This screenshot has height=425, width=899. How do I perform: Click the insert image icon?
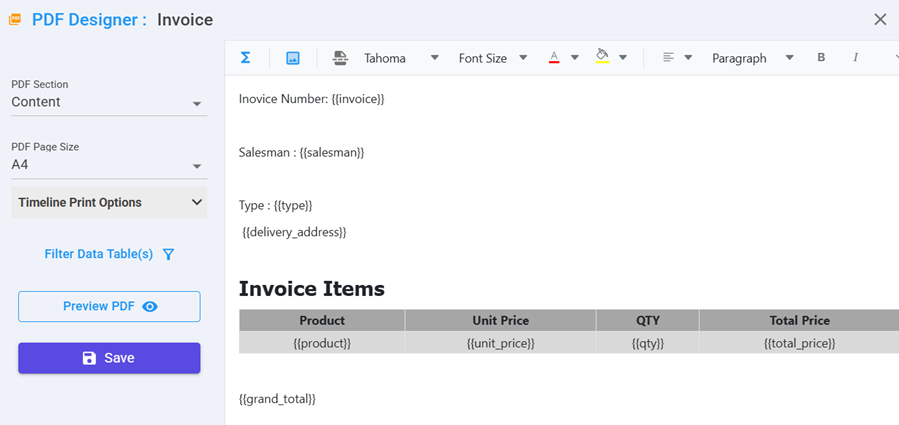[x=293, y=58]
